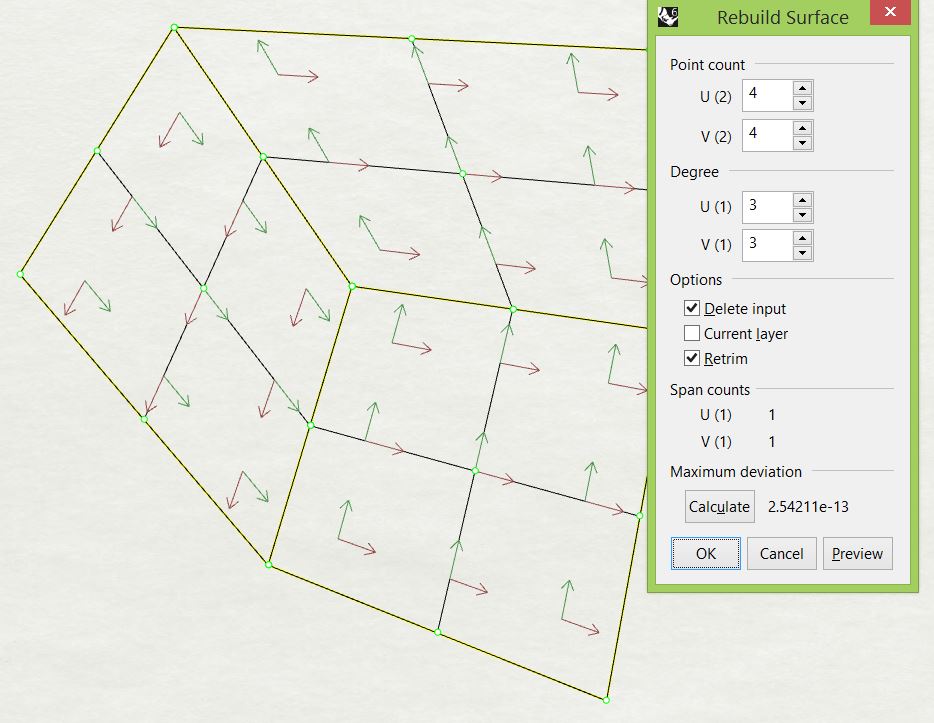The width and height of the screenshot is (934, 723).
Task: Increase Degree V value
Action: (802, 238)
